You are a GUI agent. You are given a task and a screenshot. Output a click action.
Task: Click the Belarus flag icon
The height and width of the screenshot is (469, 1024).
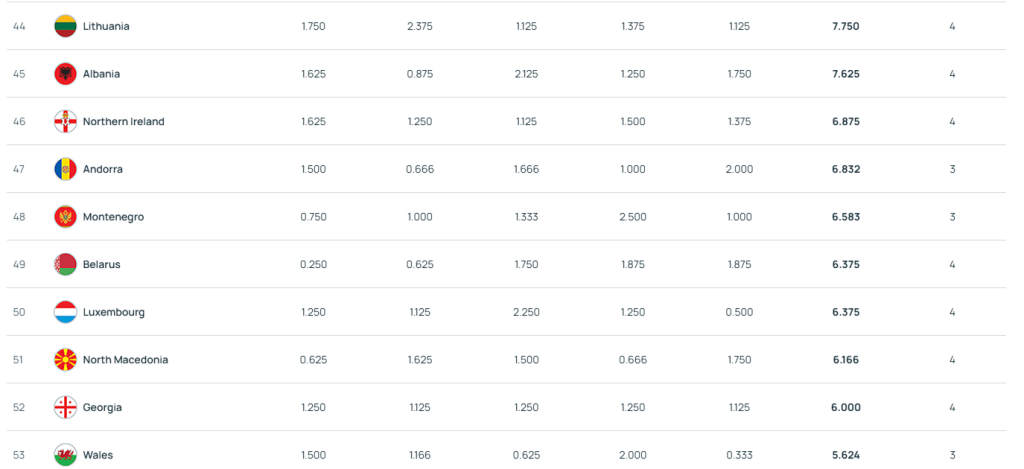[65, 265]
